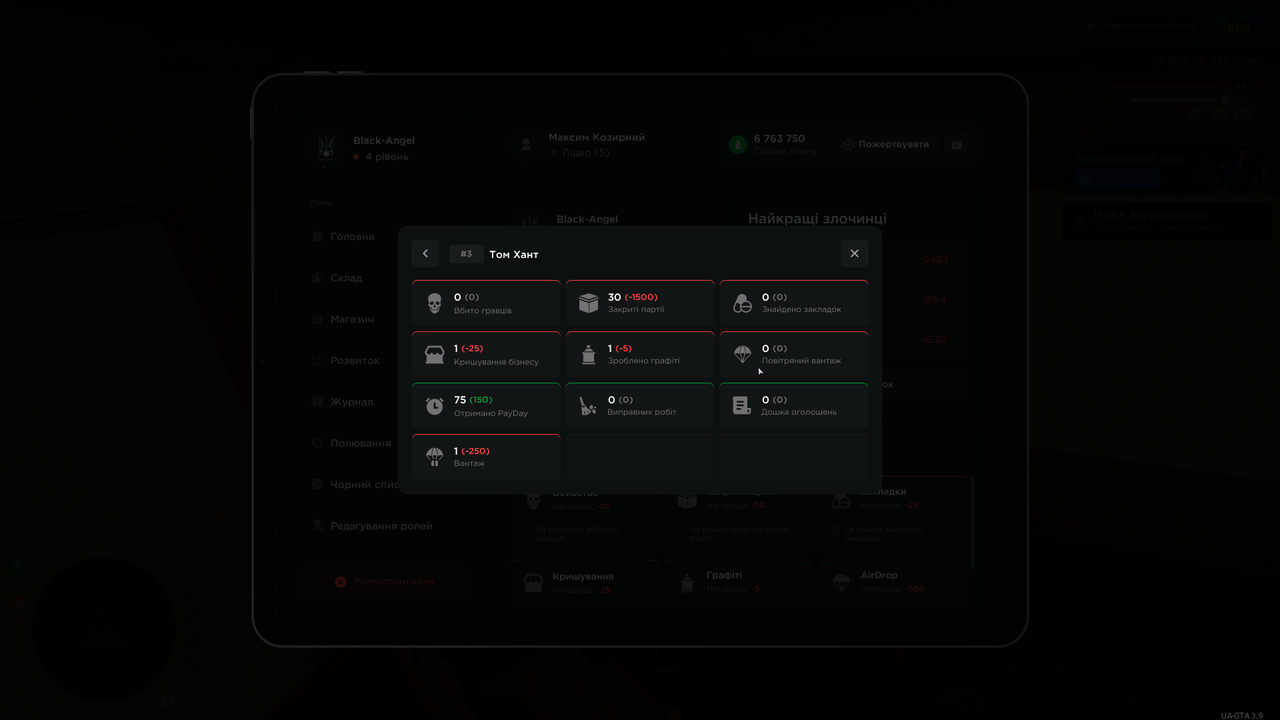Click the Розпустити клан button
Image resolution: width=1280 pixels, height=720 pixels.
point(384,581)
